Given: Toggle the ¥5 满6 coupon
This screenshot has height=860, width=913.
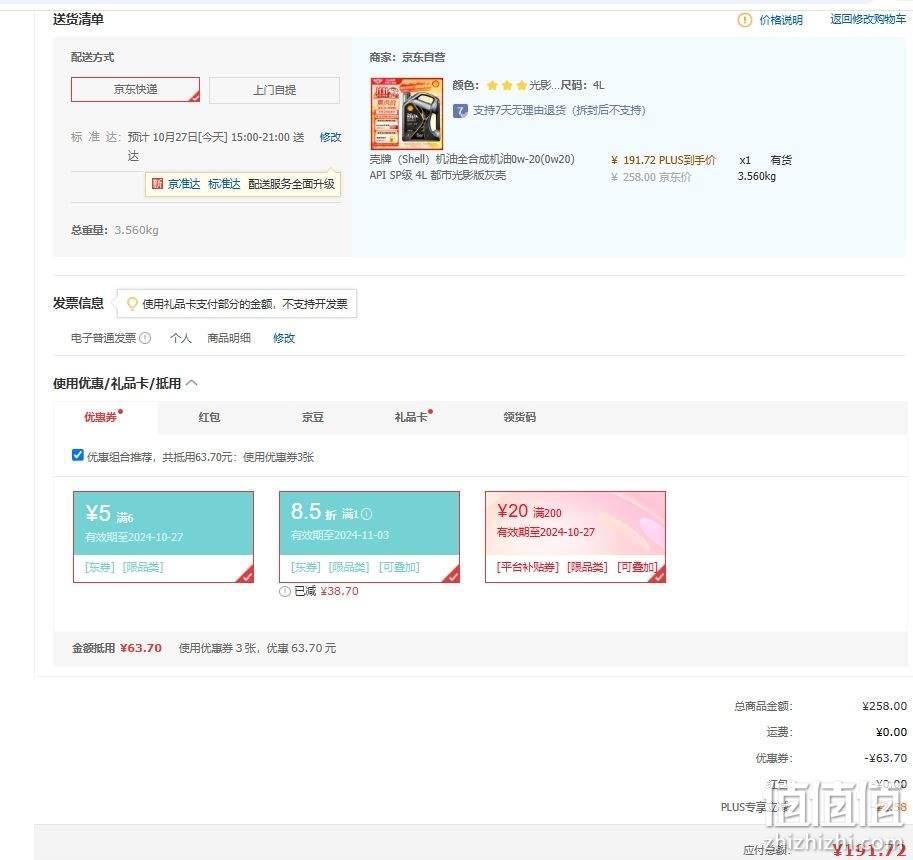Looking at the screenshot, I should [x=163, y=537].
